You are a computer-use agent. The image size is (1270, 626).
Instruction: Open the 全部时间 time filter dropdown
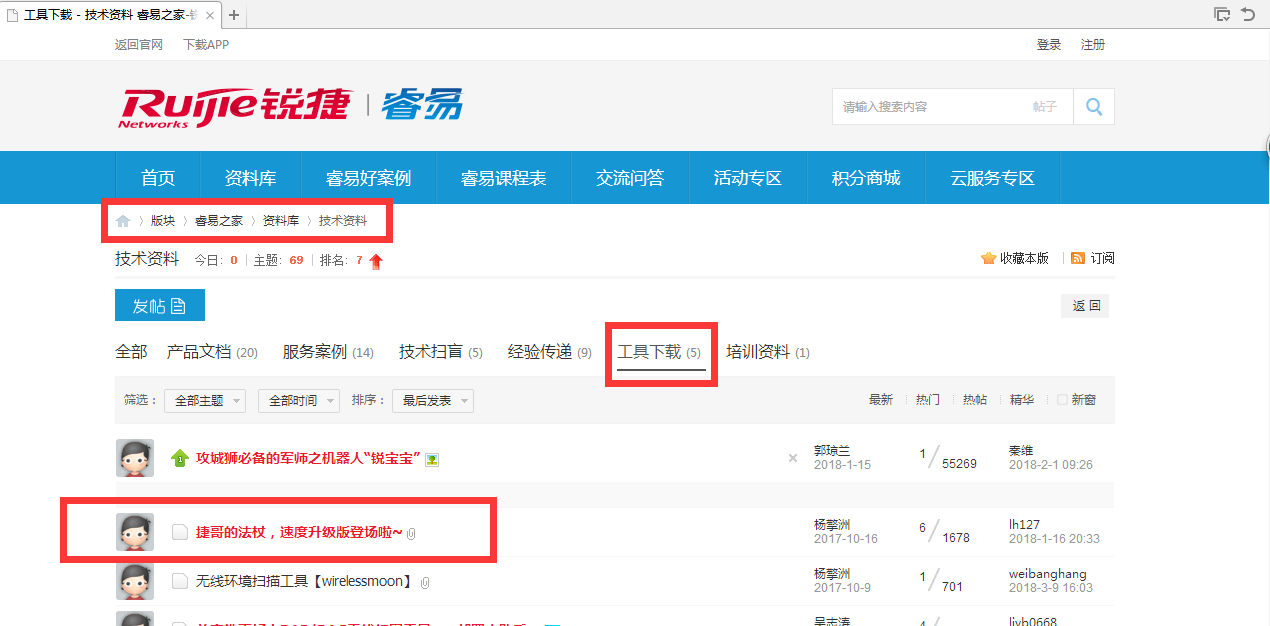click(298, 401)
